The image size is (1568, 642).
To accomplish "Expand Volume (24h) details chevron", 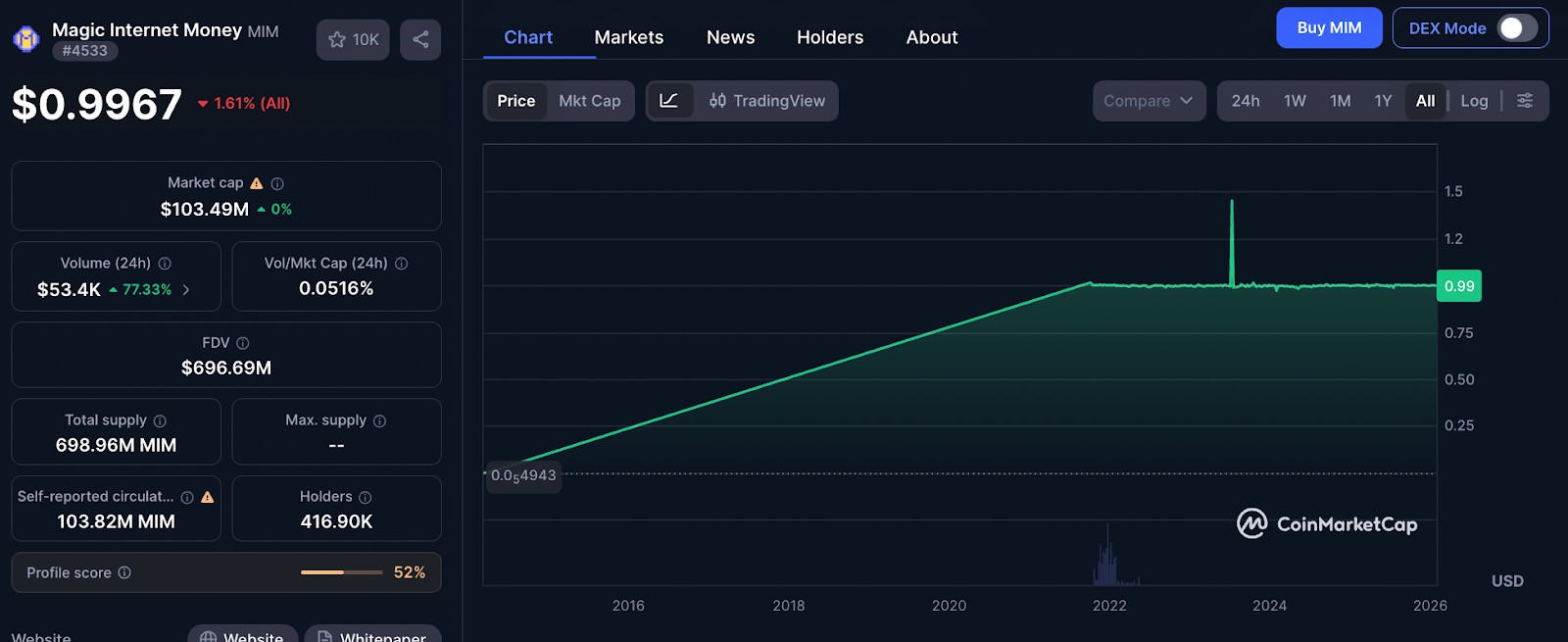I will point(186,290).
